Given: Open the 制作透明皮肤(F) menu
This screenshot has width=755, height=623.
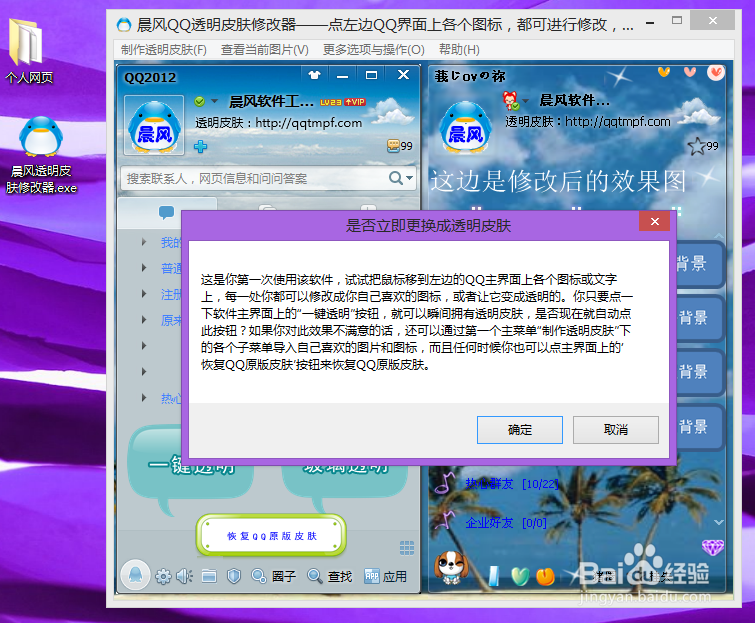Looking at the screenshot, I should [x=164, y=50].
